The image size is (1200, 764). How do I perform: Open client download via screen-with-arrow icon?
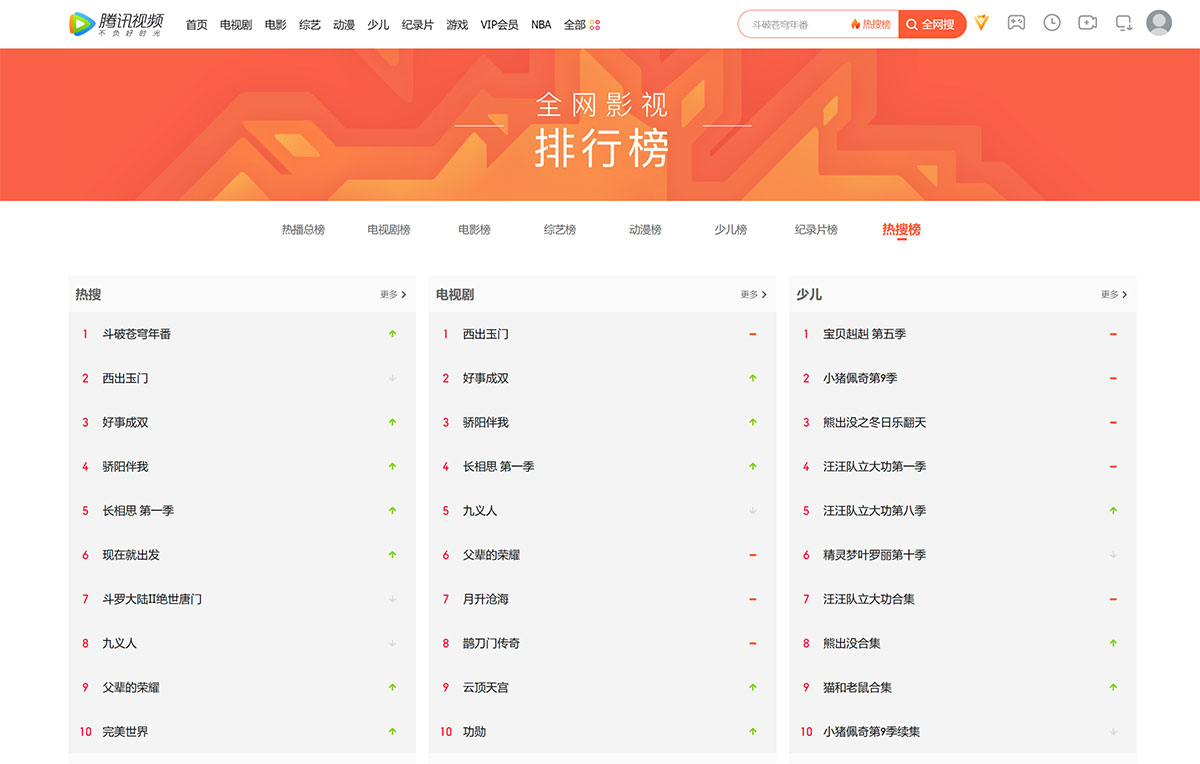[x=1122, y=22]
